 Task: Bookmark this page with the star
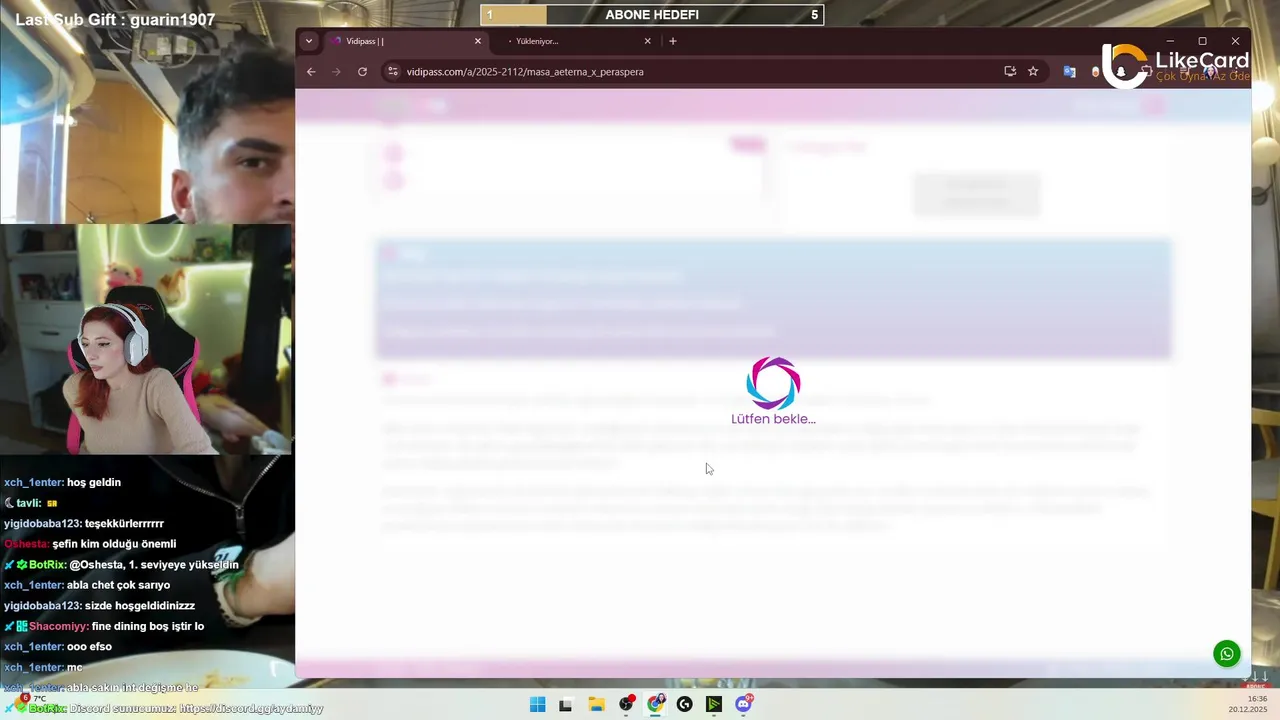pos(1033,72)
